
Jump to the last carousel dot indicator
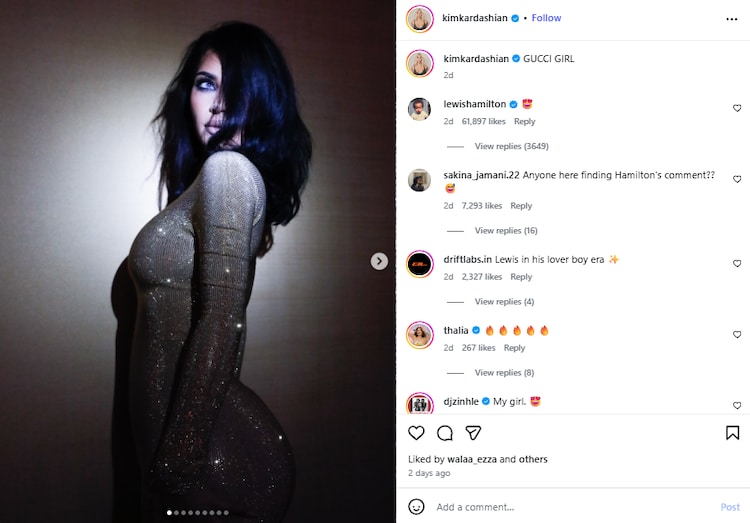[x=226, y=512]
